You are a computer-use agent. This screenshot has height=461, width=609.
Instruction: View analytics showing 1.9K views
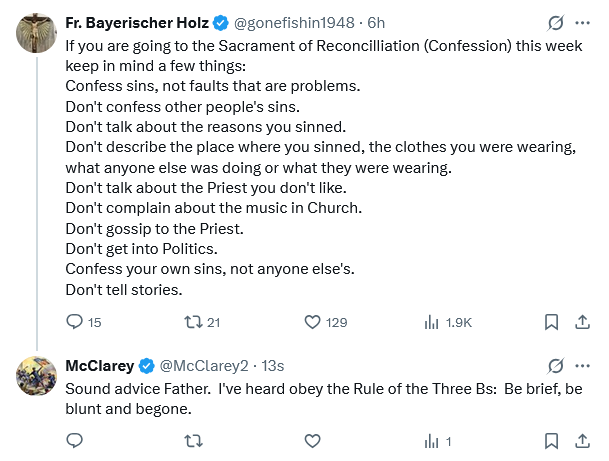pos(433,322)
